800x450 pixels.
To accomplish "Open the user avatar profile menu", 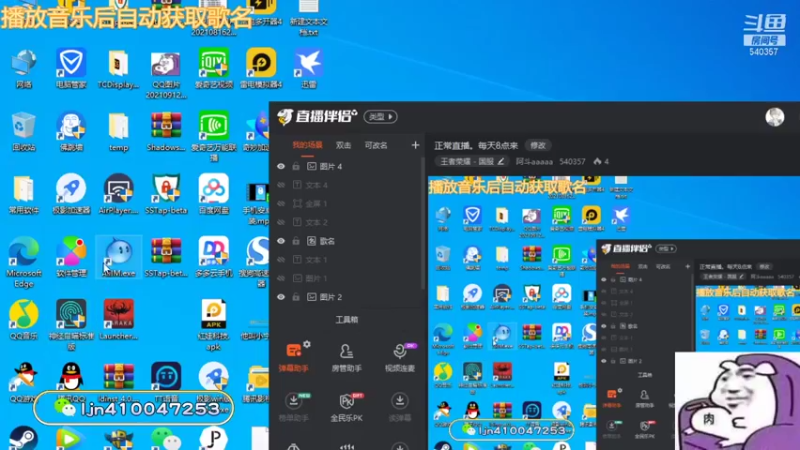I will click(x=774, y=117).
